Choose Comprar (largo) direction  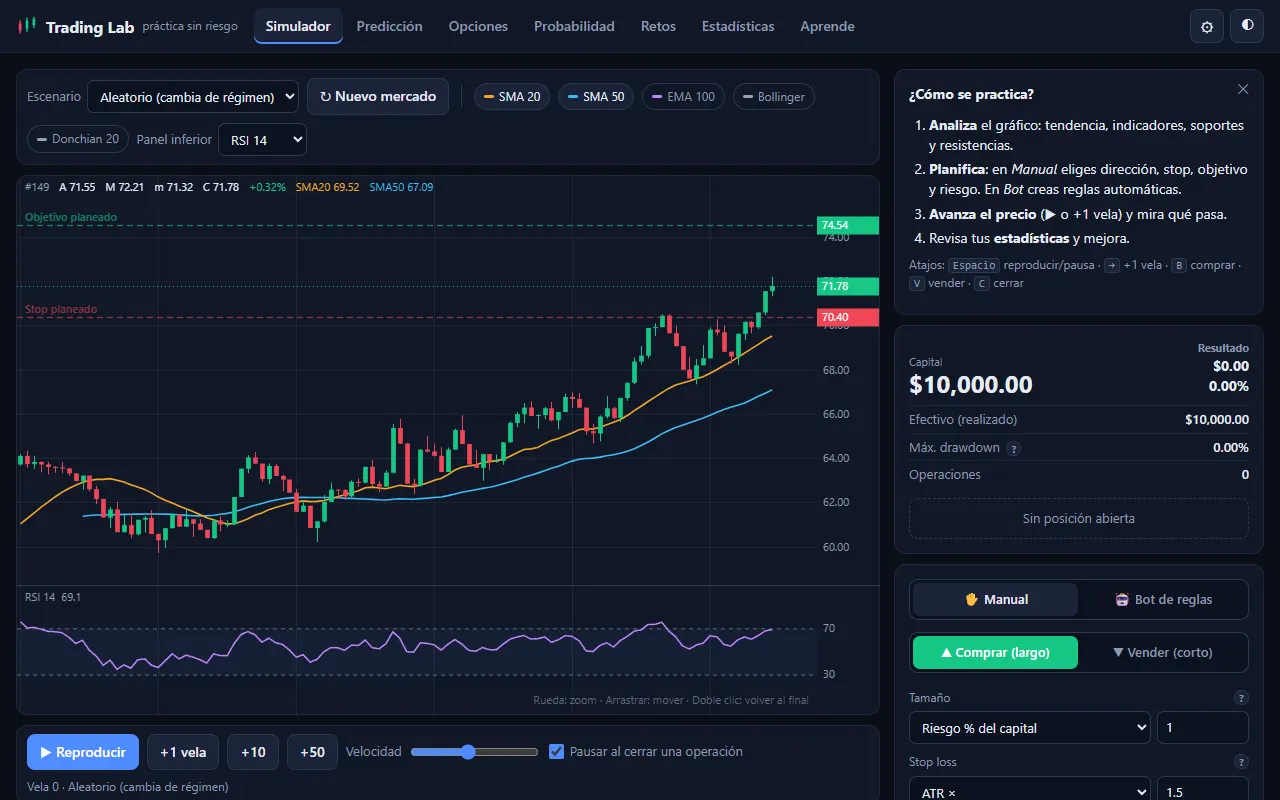tap(996, 653)
